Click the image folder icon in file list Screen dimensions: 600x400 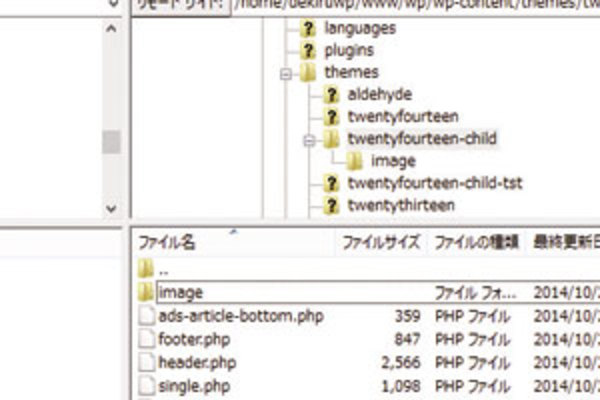(146, 292)
